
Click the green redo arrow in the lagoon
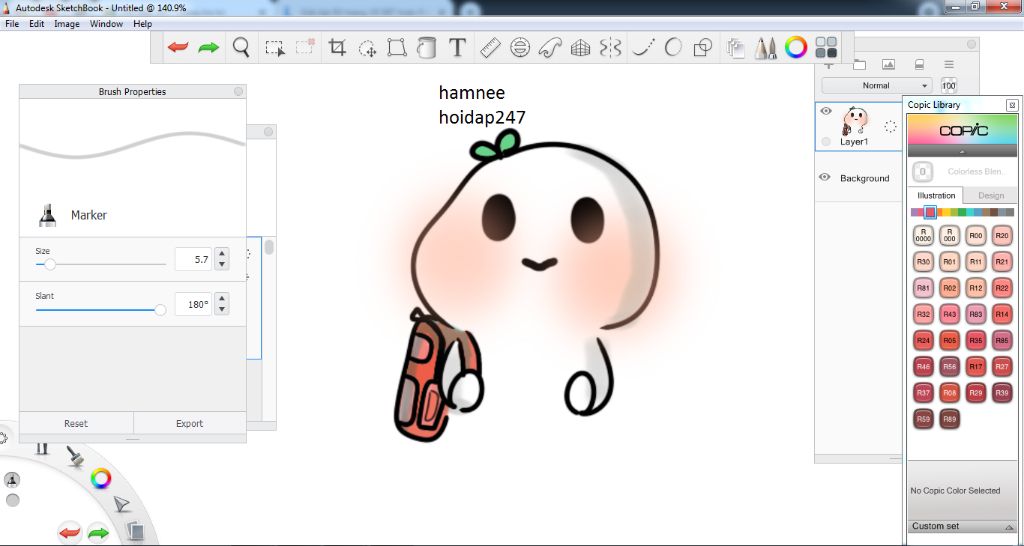click(x=99, y=532)
